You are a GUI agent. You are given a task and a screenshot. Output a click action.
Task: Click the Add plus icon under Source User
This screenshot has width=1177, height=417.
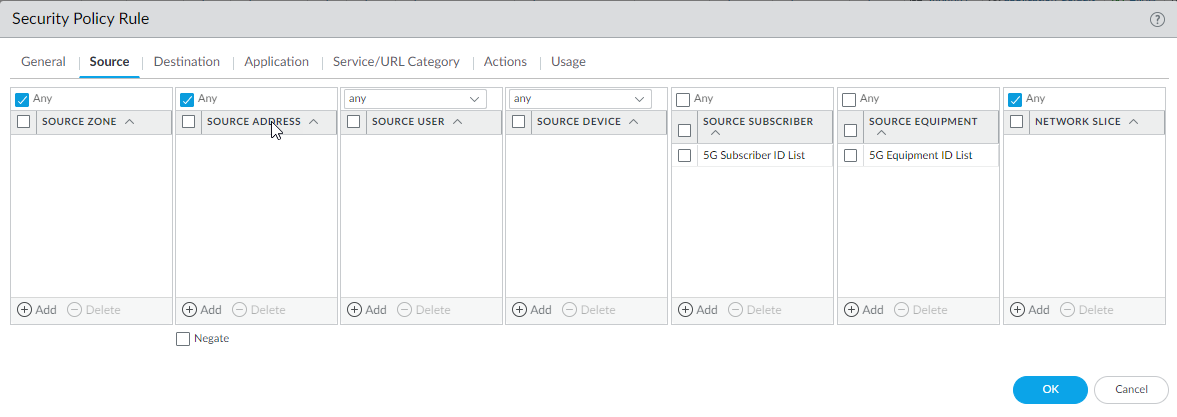(x=354, y=310)
